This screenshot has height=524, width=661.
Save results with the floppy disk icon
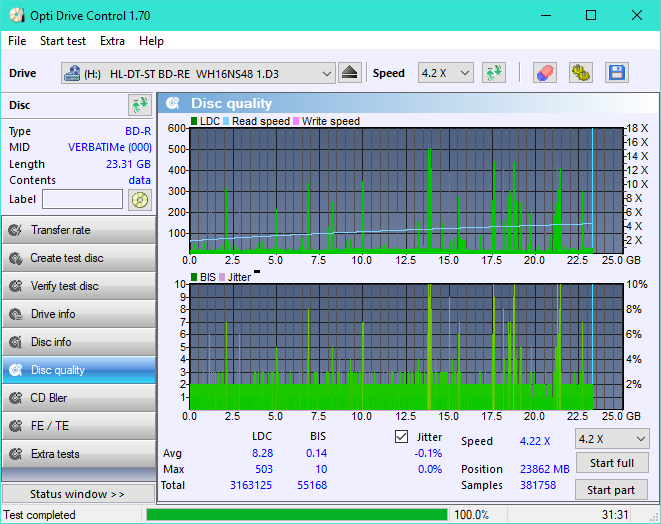[617, 73]
